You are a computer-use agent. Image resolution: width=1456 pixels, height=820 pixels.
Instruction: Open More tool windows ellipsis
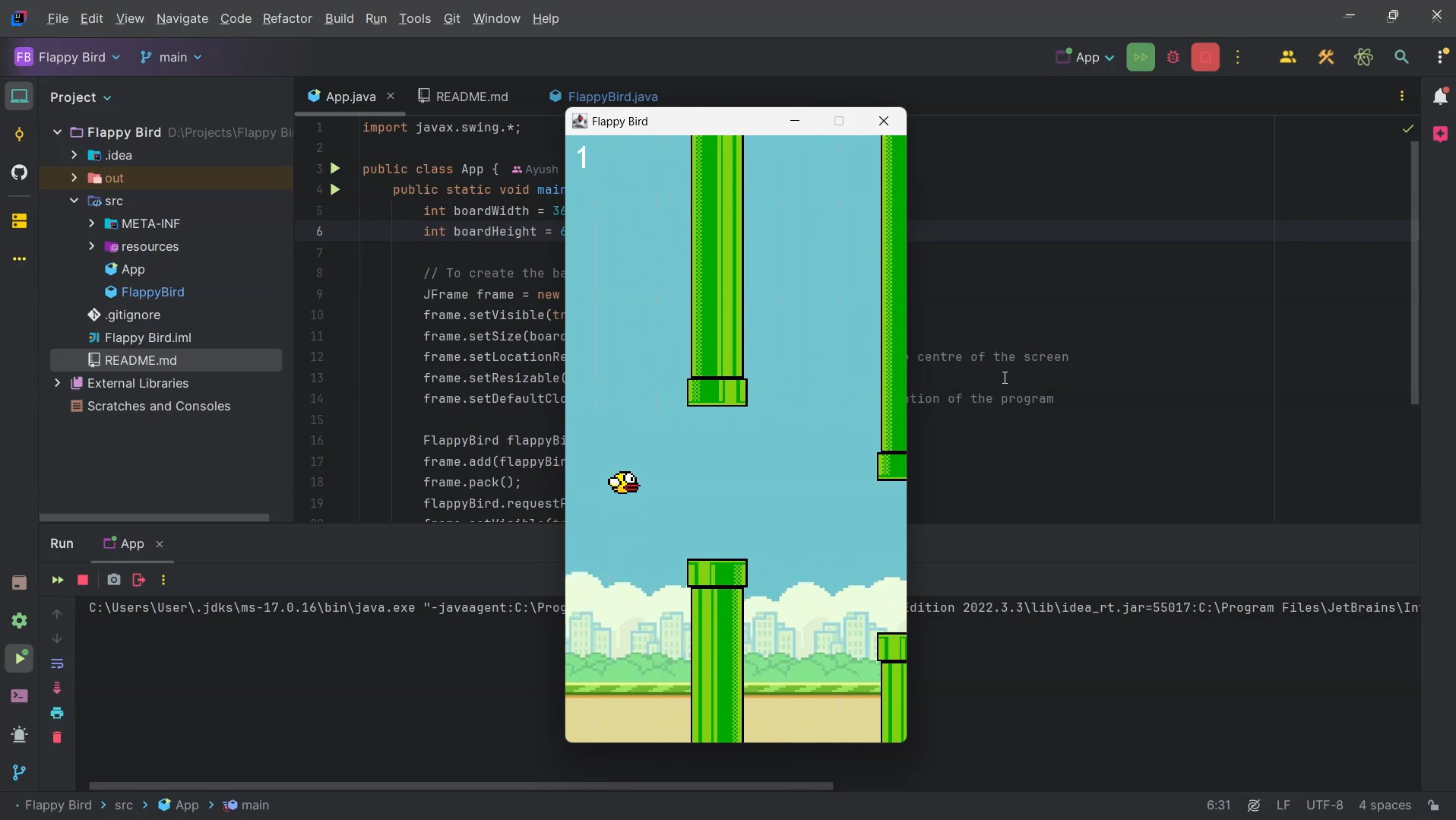pos(20,259)
